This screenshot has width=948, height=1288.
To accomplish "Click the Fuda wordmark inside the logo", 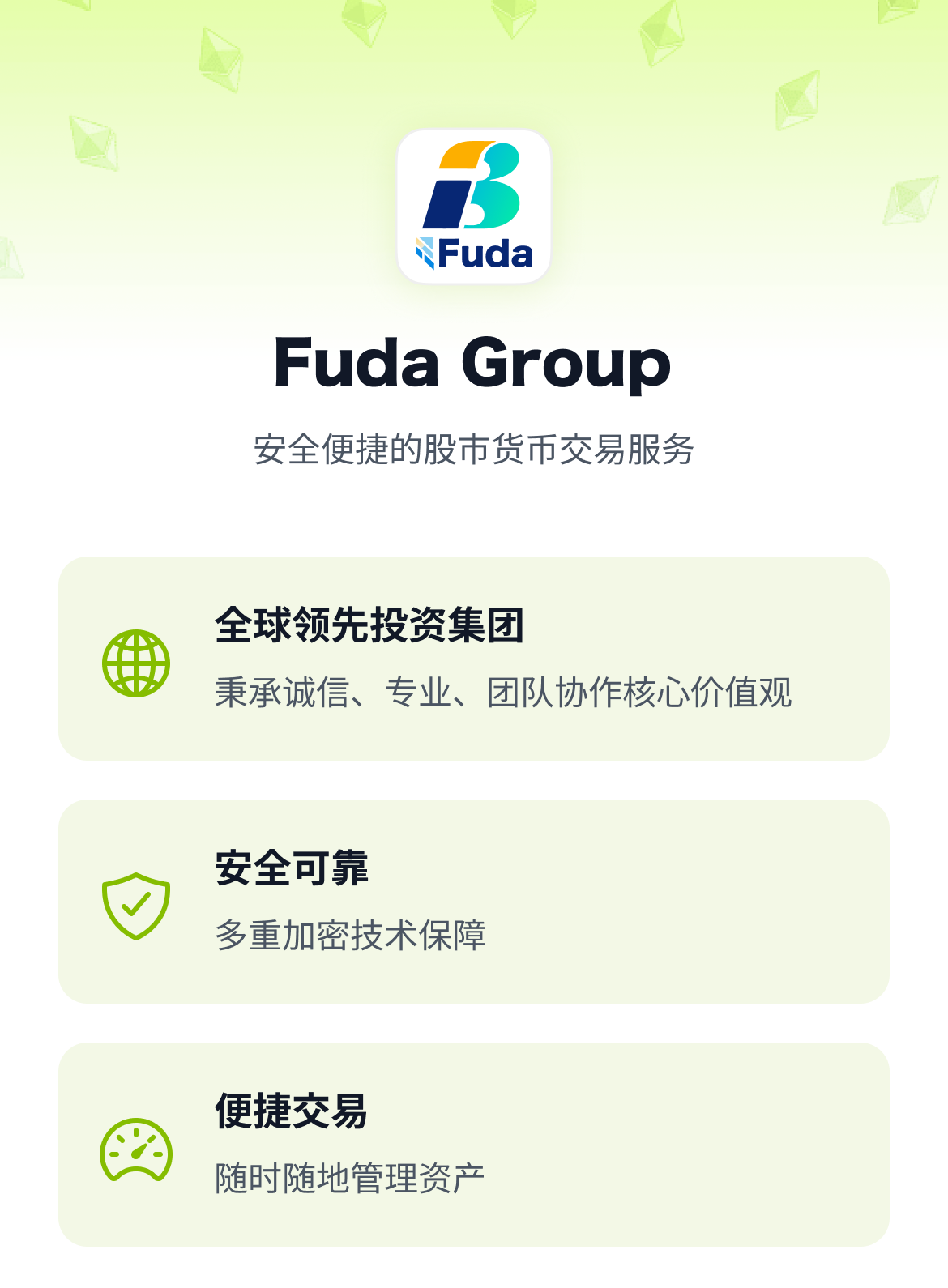I will [x=485, y=254].
